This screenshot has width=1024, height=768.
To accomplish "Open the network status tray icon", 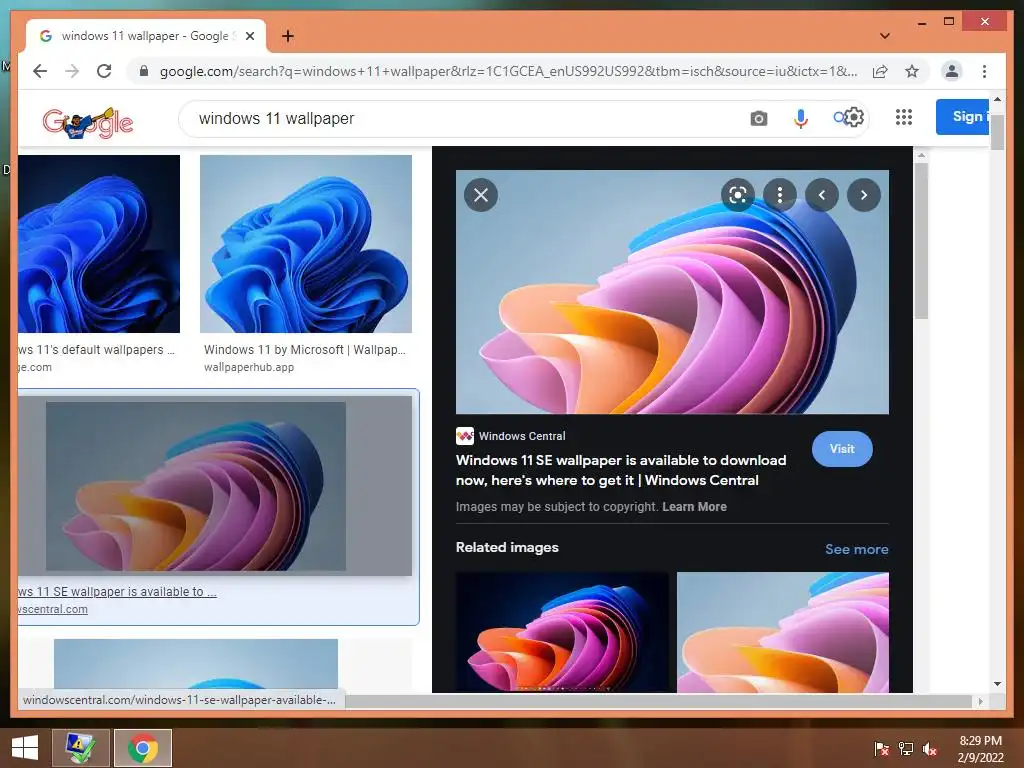I will coord(906,748).
